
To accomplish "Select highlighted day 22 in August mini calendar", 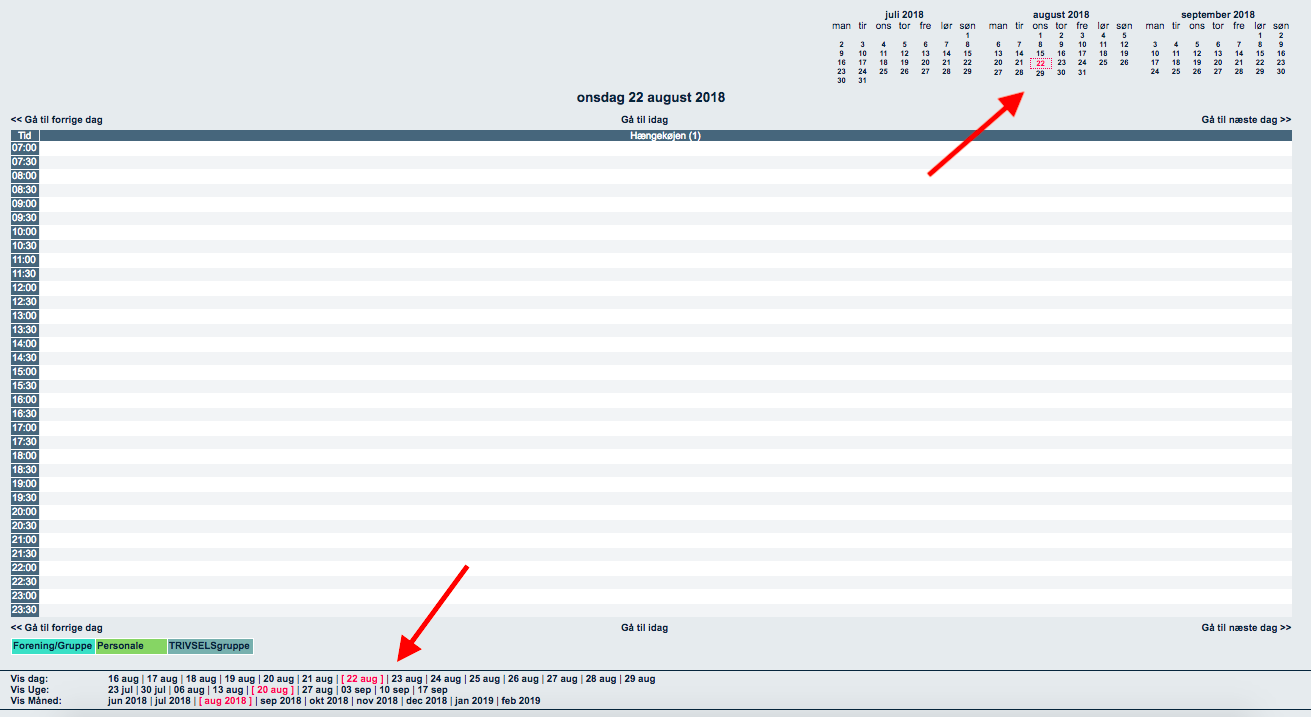I will (x=1040, y=63).
